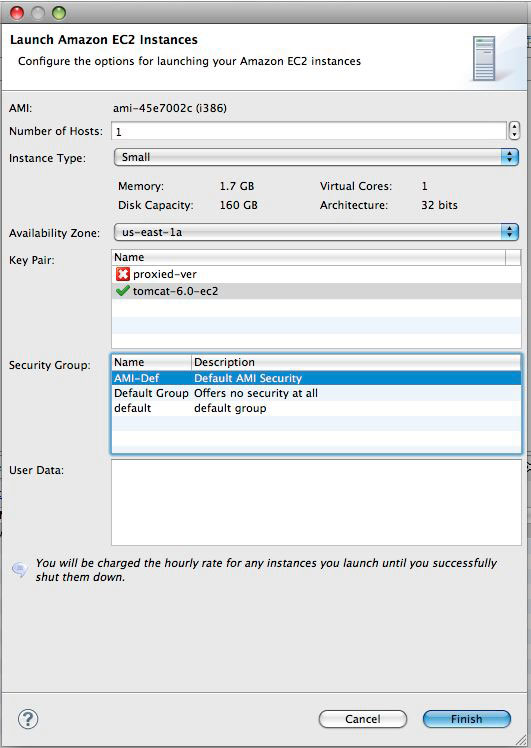Click the Number of Hosts stepper arrows
This screenshot has height=748, width=531.
pyautogui.click(x=514, y=130)
